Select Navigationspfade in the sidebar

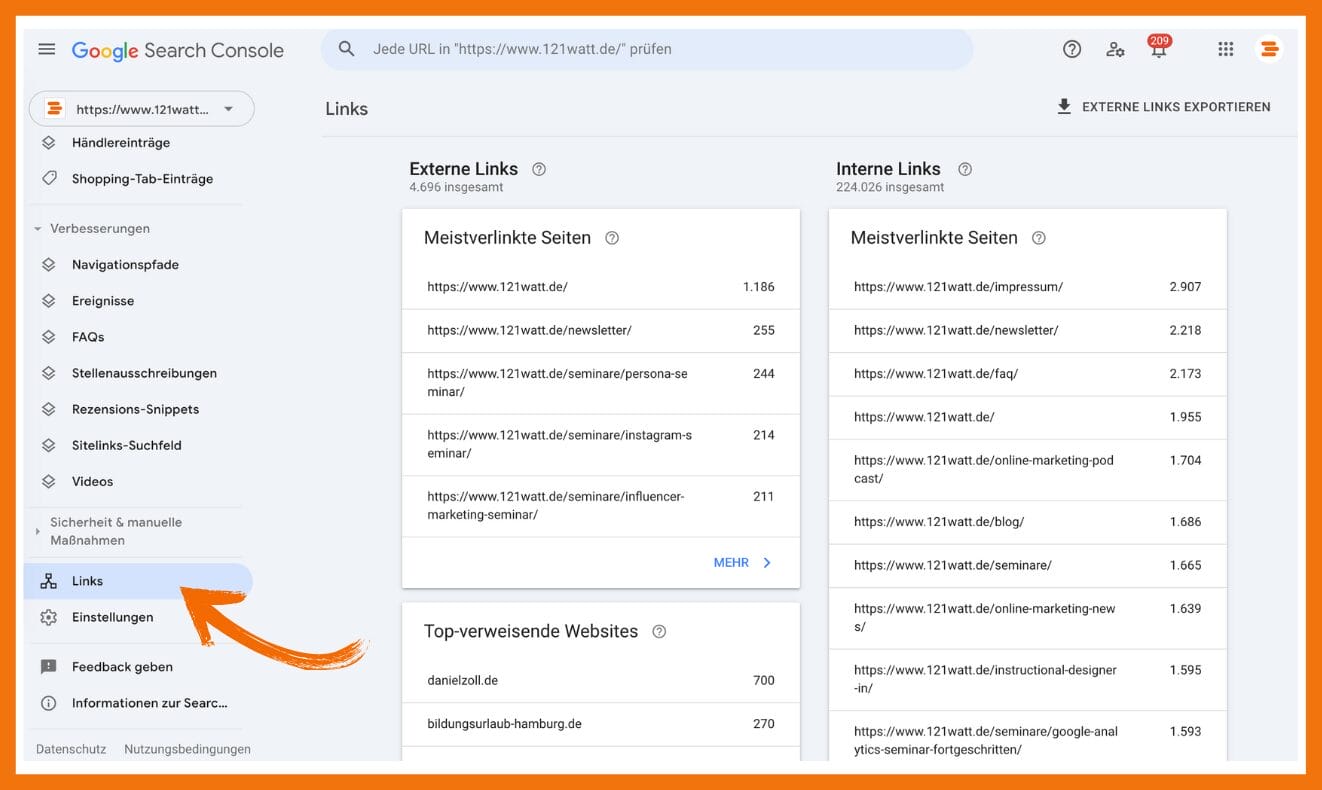click(x=48, y=264)
